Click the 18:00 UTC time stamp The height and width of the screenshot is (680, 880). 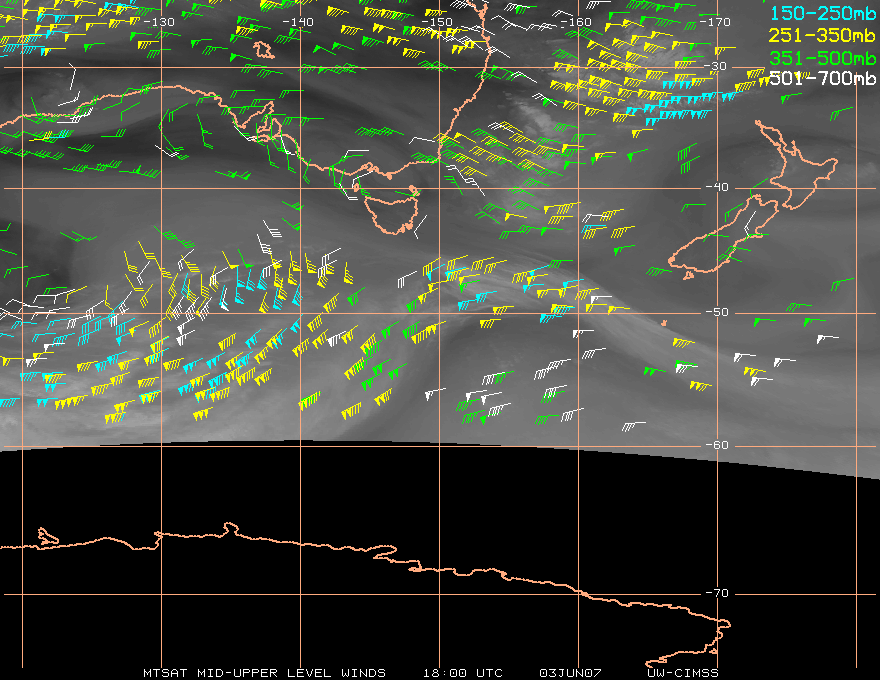click(x=463, y=673)
